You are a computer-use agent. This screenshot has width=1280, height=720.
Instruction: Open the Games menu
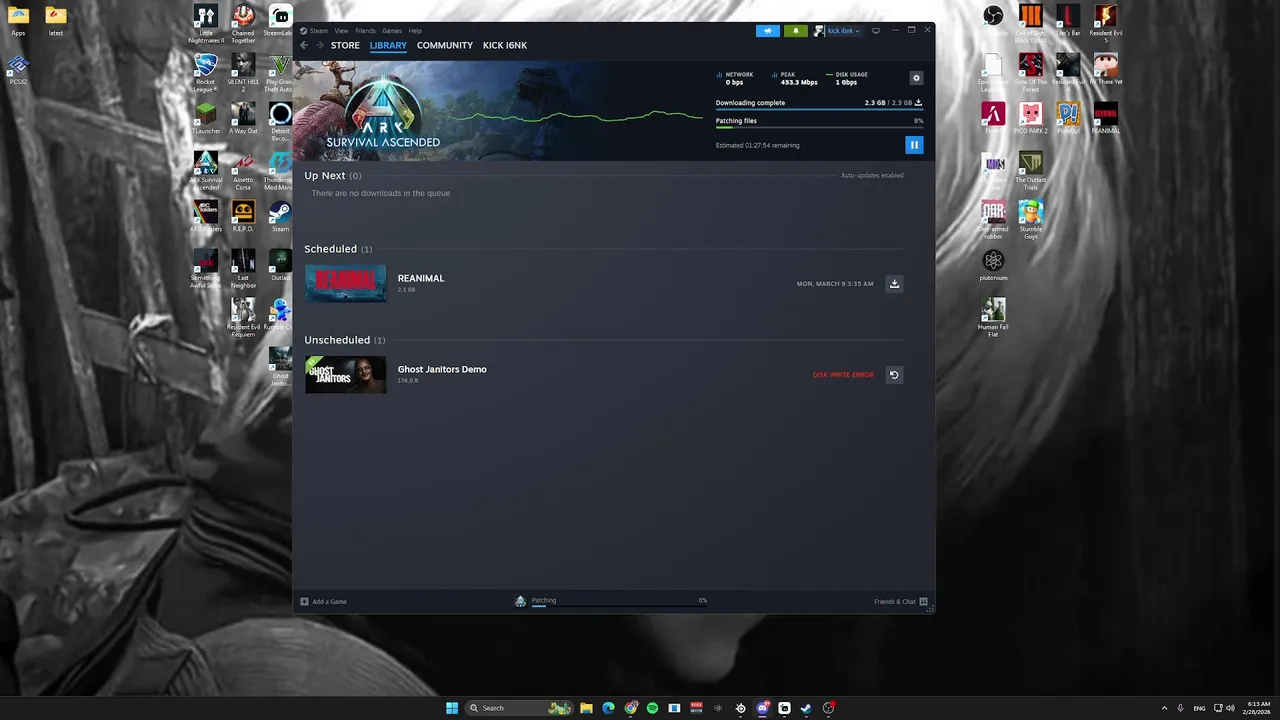[392, 31]
